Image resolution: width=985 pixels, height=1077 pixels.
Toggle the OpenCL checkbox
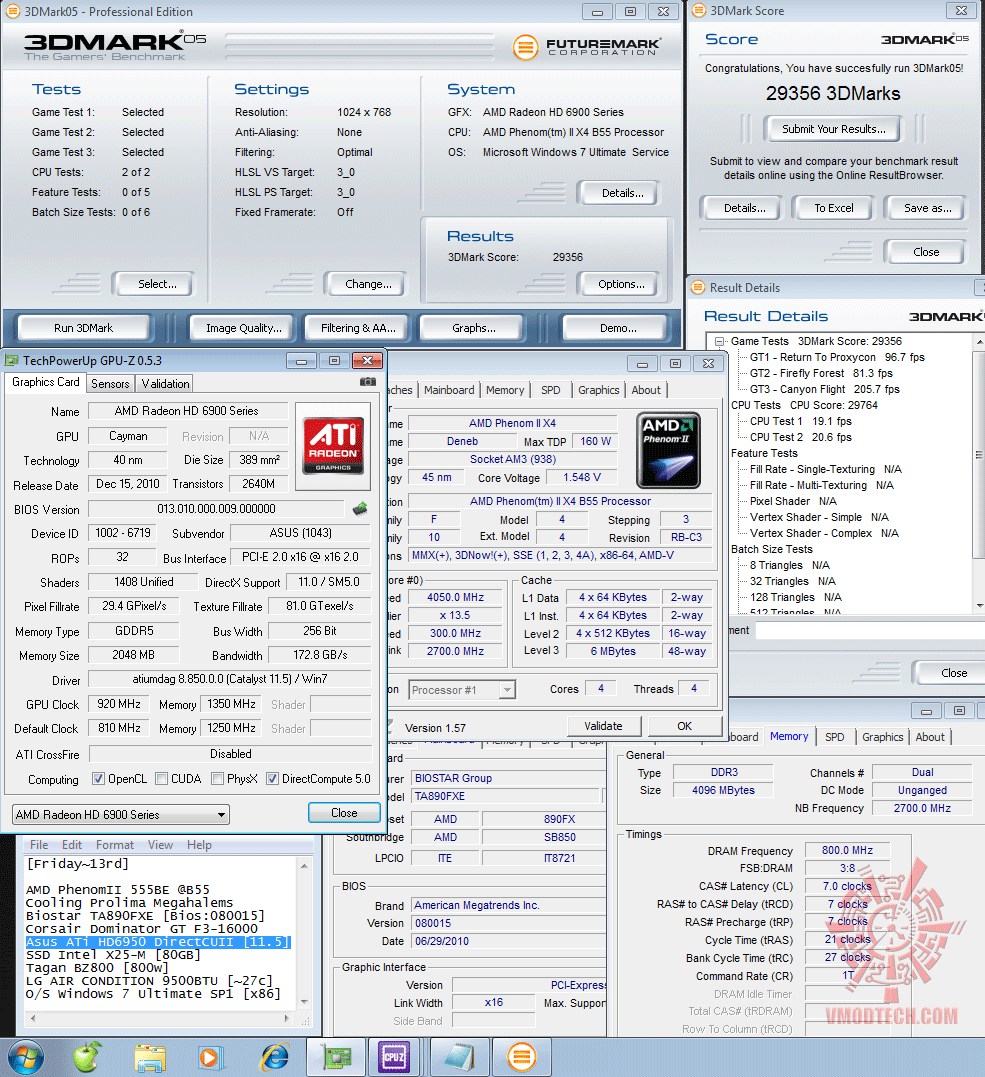99,778
